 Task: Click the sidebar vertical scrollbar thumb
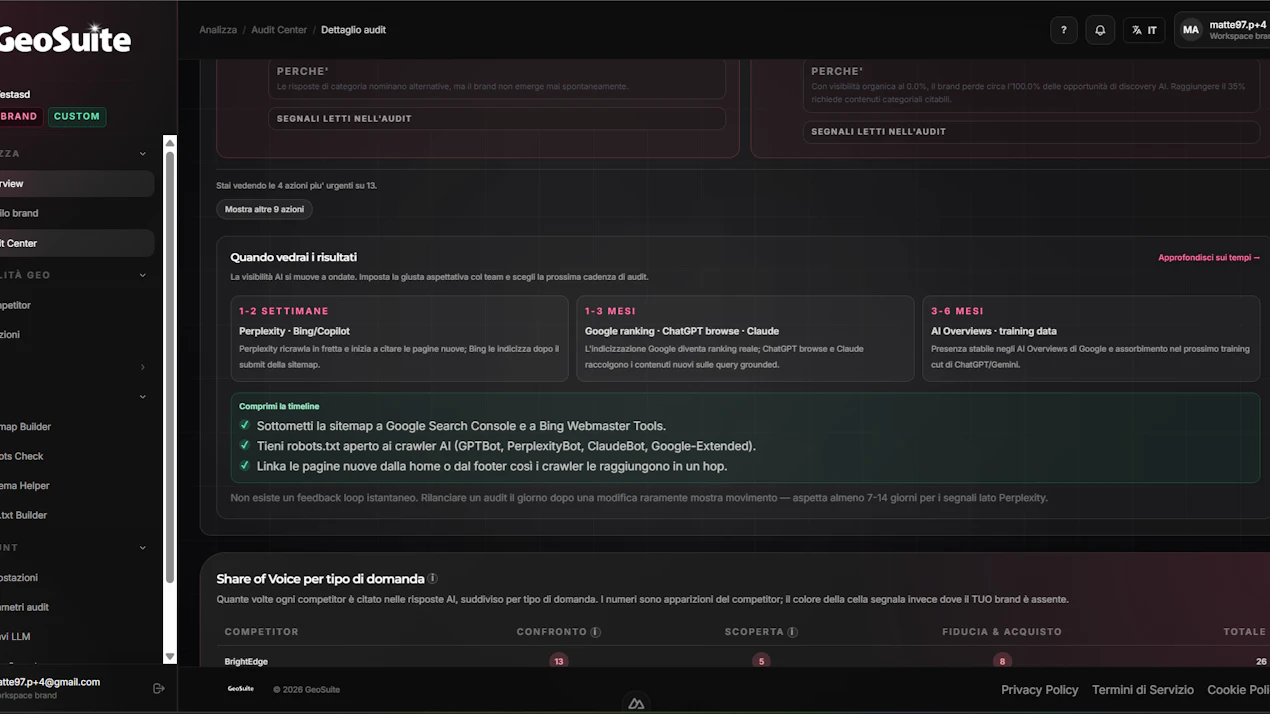[170, 366]
